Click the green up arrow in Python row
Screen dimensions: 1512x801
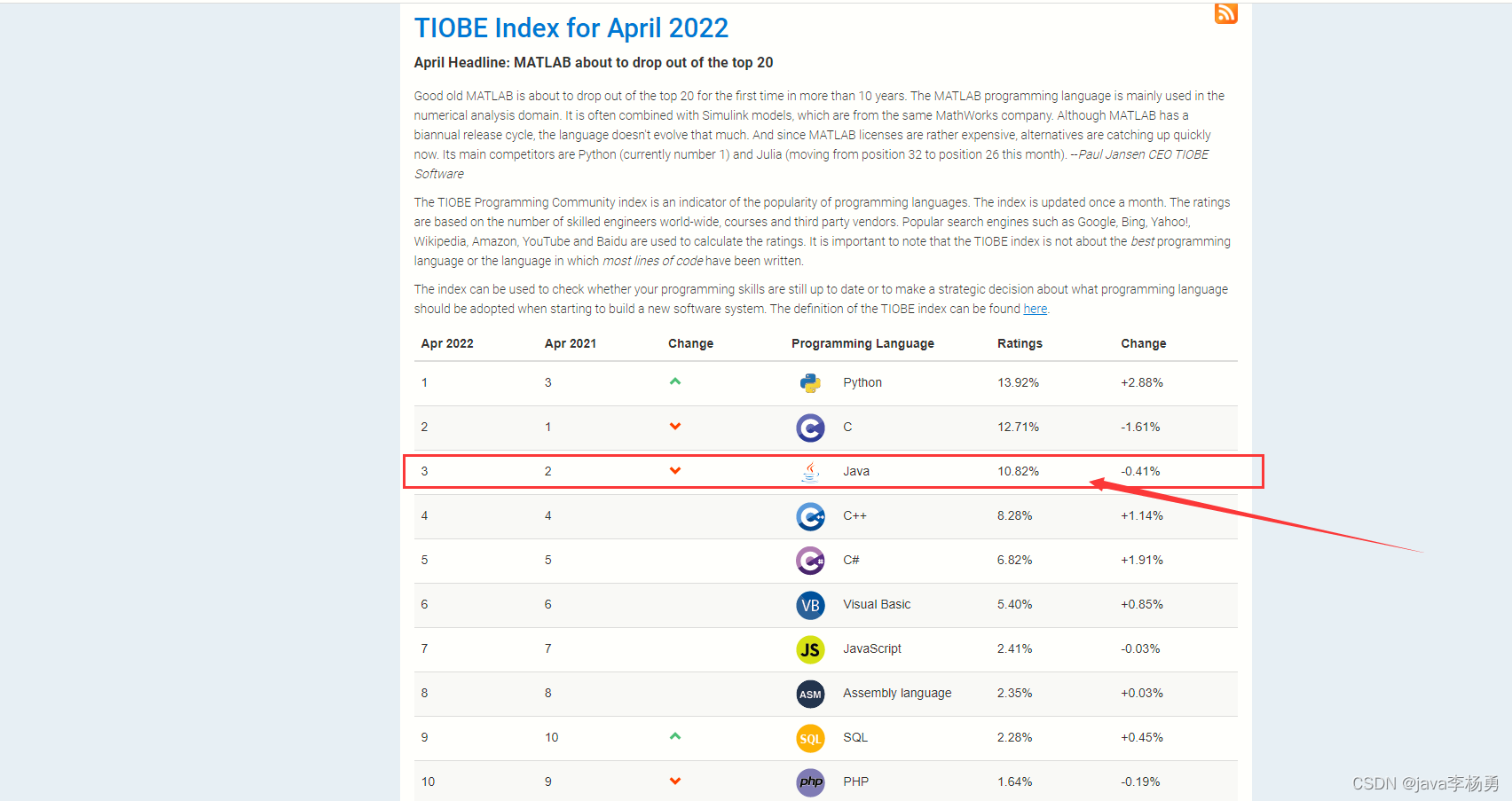(675, 381)
